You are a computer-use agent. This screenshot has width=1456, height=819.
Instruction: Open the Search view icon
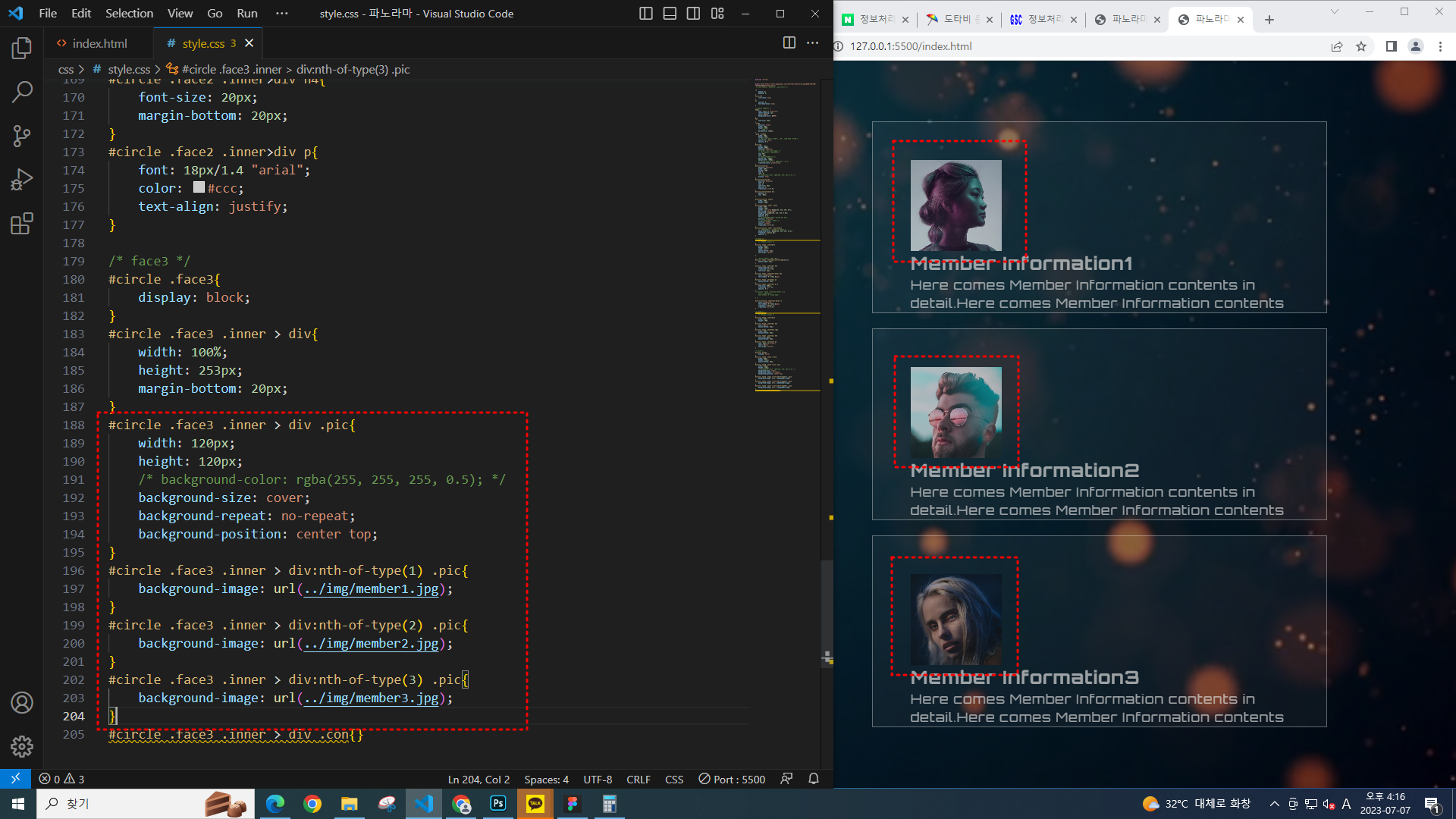coord(21,93)
